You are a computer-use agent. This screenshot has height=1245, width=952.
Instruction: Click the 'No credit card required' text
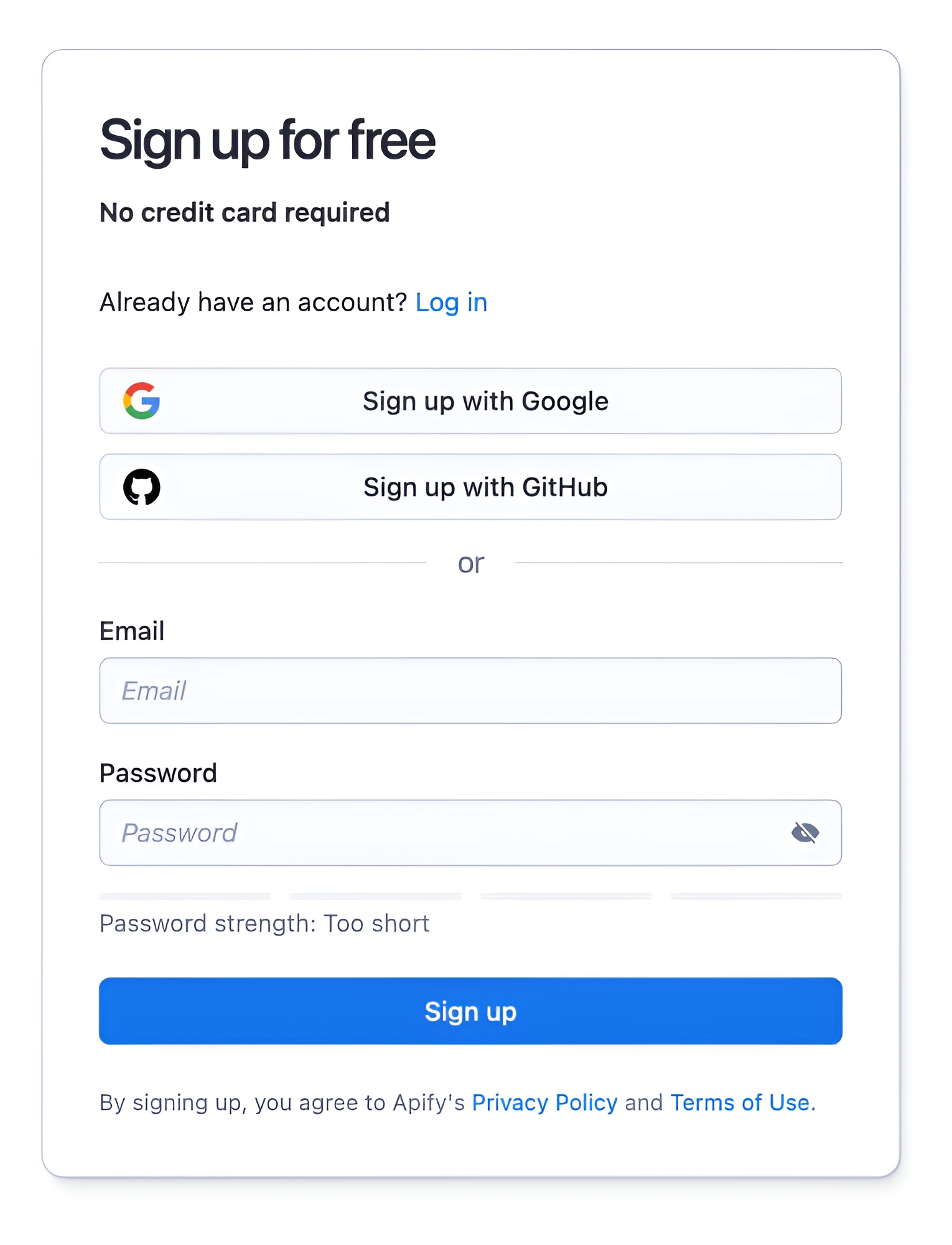(245, 212)
